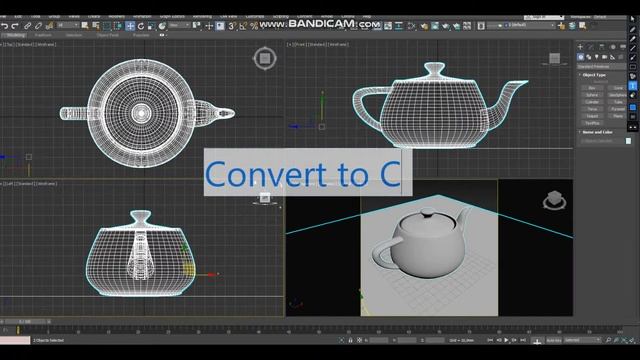
Task: Click Use Pivot Point Center icon
Action: (197, 26)
